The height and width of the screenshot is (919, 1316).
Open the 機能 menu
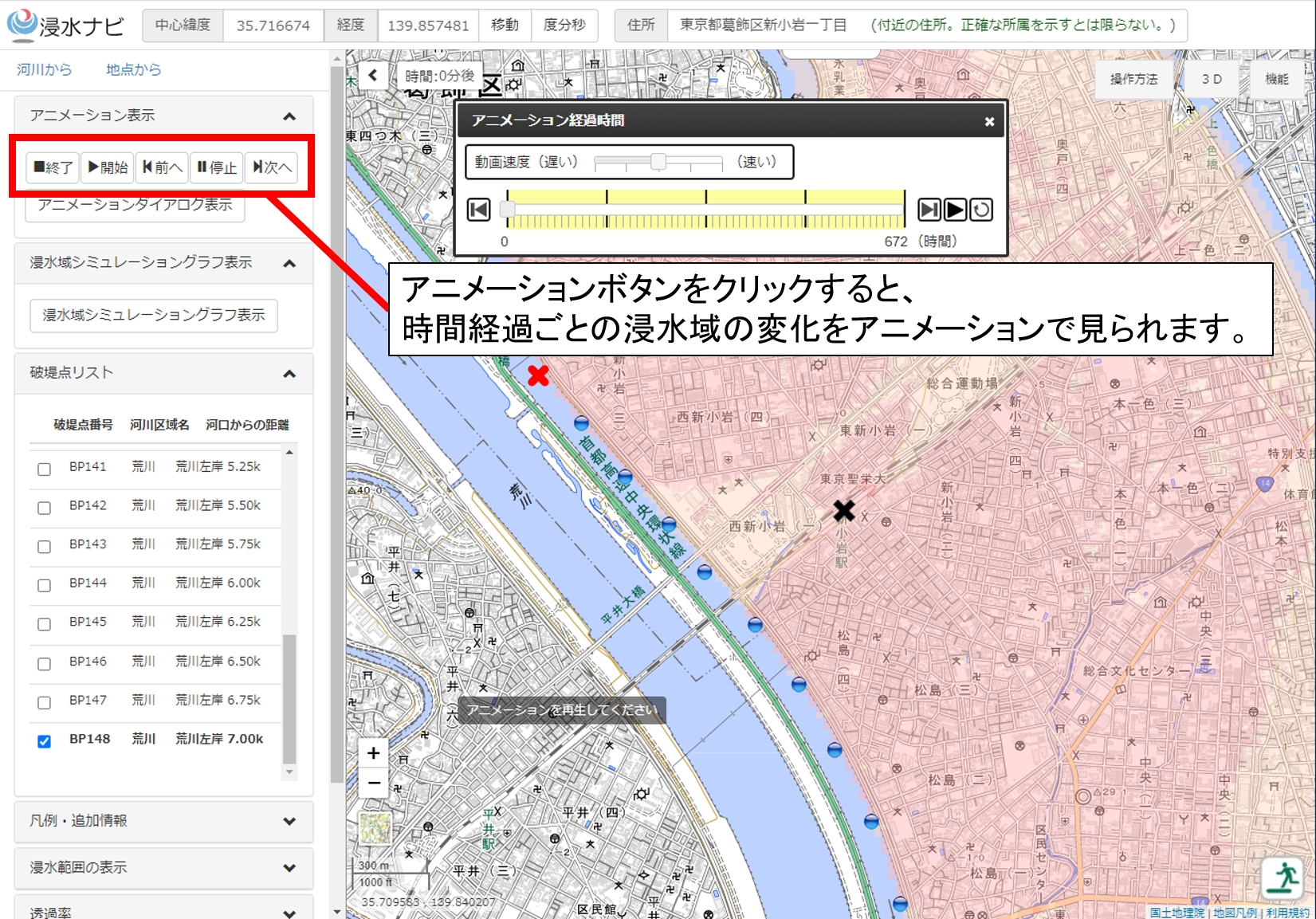click(1277, 79)
